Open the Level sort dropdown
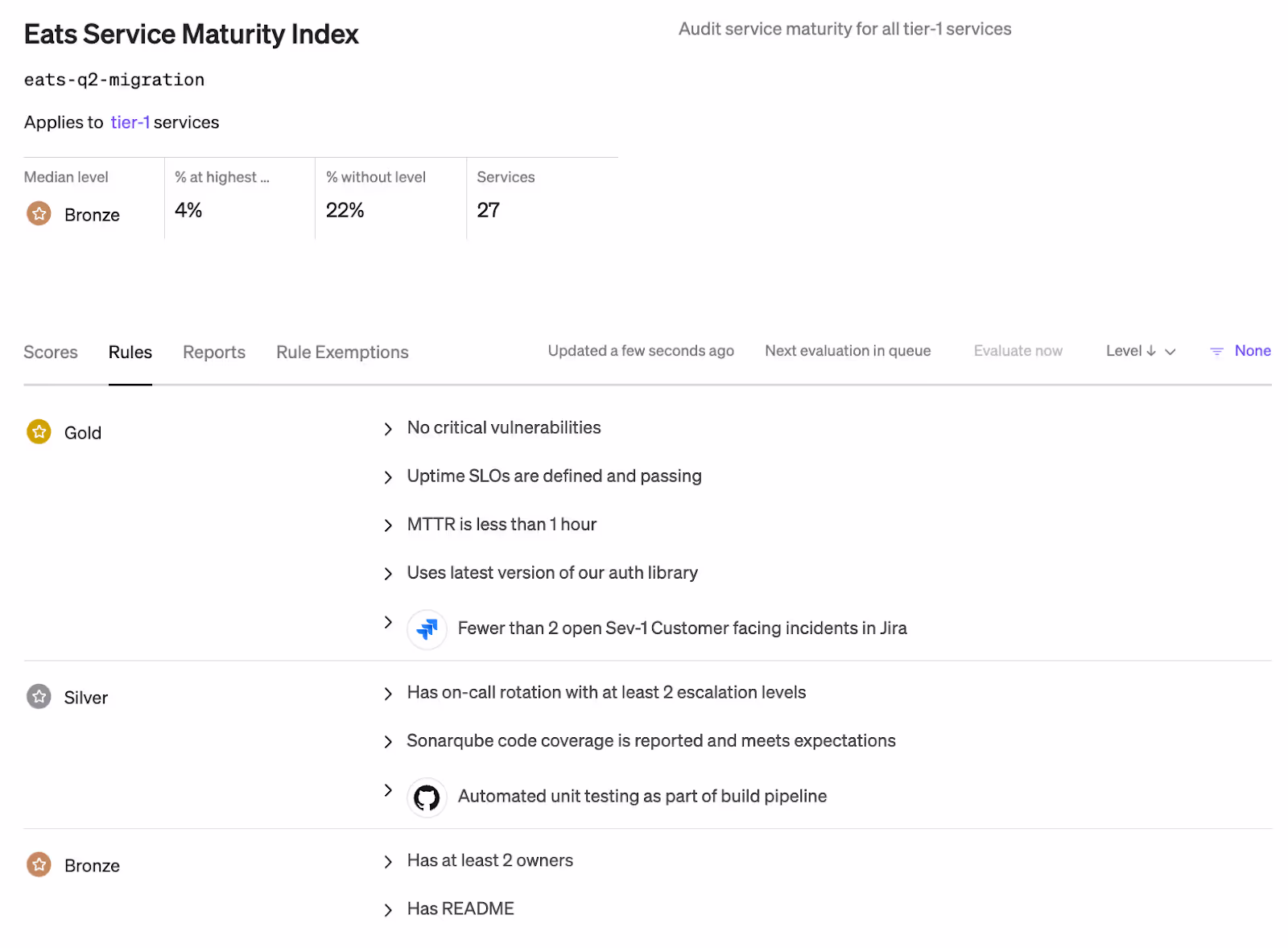1288x948 pixels. pyautogui.click(x=1170, y=352)
